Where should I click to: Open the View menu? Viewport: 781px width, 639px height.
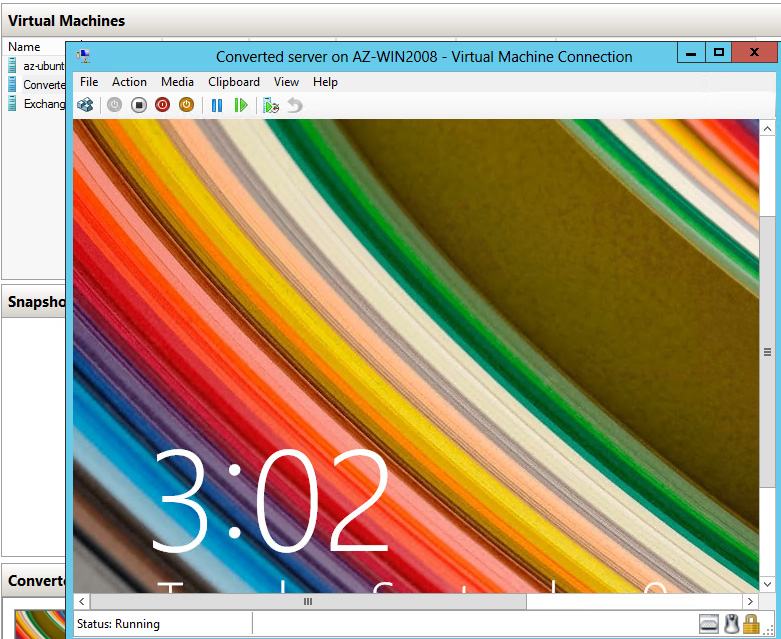coord(286,82)
